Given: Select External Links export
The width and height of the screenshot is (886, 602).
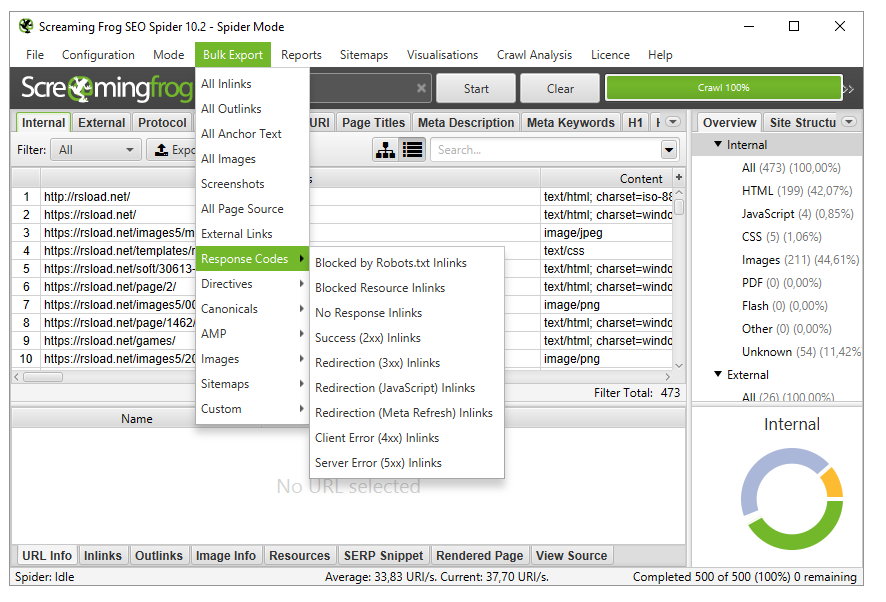Looking at the screenshot, I should 253,233.
